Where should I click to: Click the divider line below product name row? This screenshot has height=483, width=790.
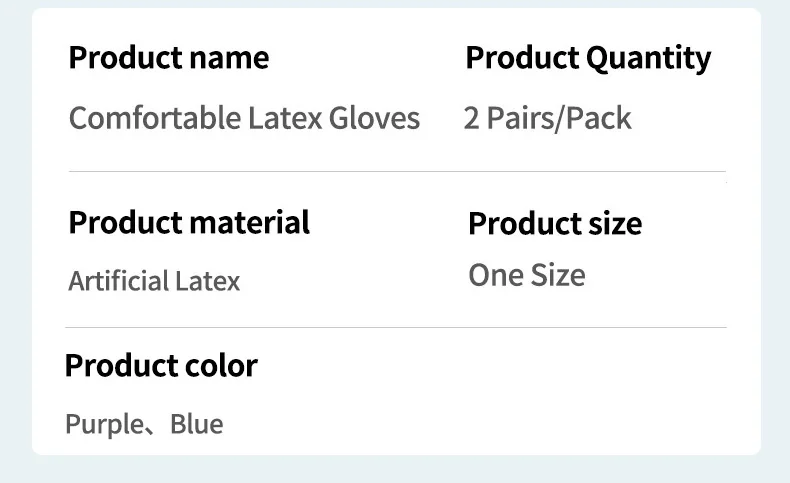[x=398, y=171]
